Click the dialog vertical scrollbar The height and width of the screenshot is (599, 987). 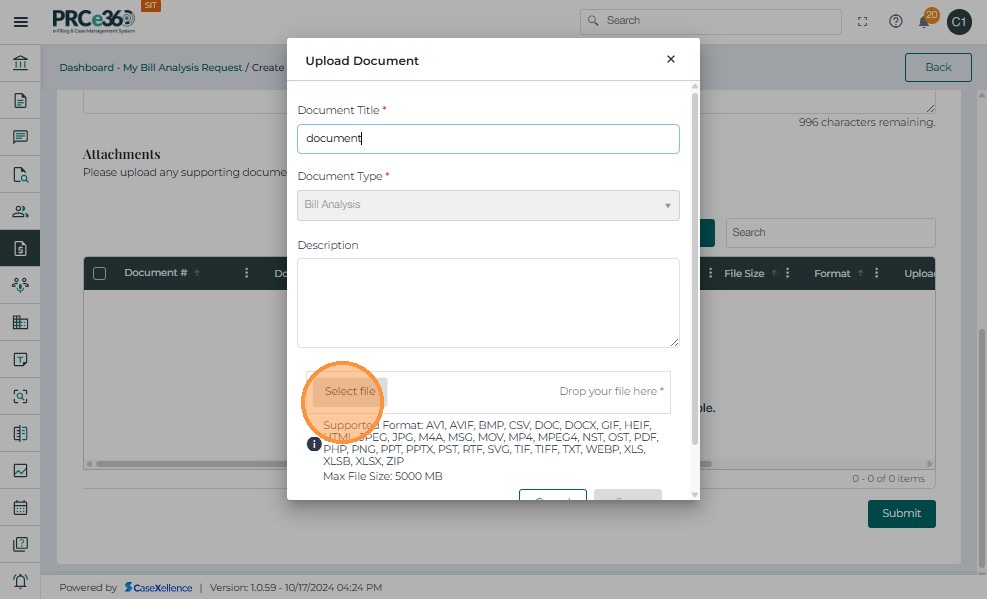695,269
